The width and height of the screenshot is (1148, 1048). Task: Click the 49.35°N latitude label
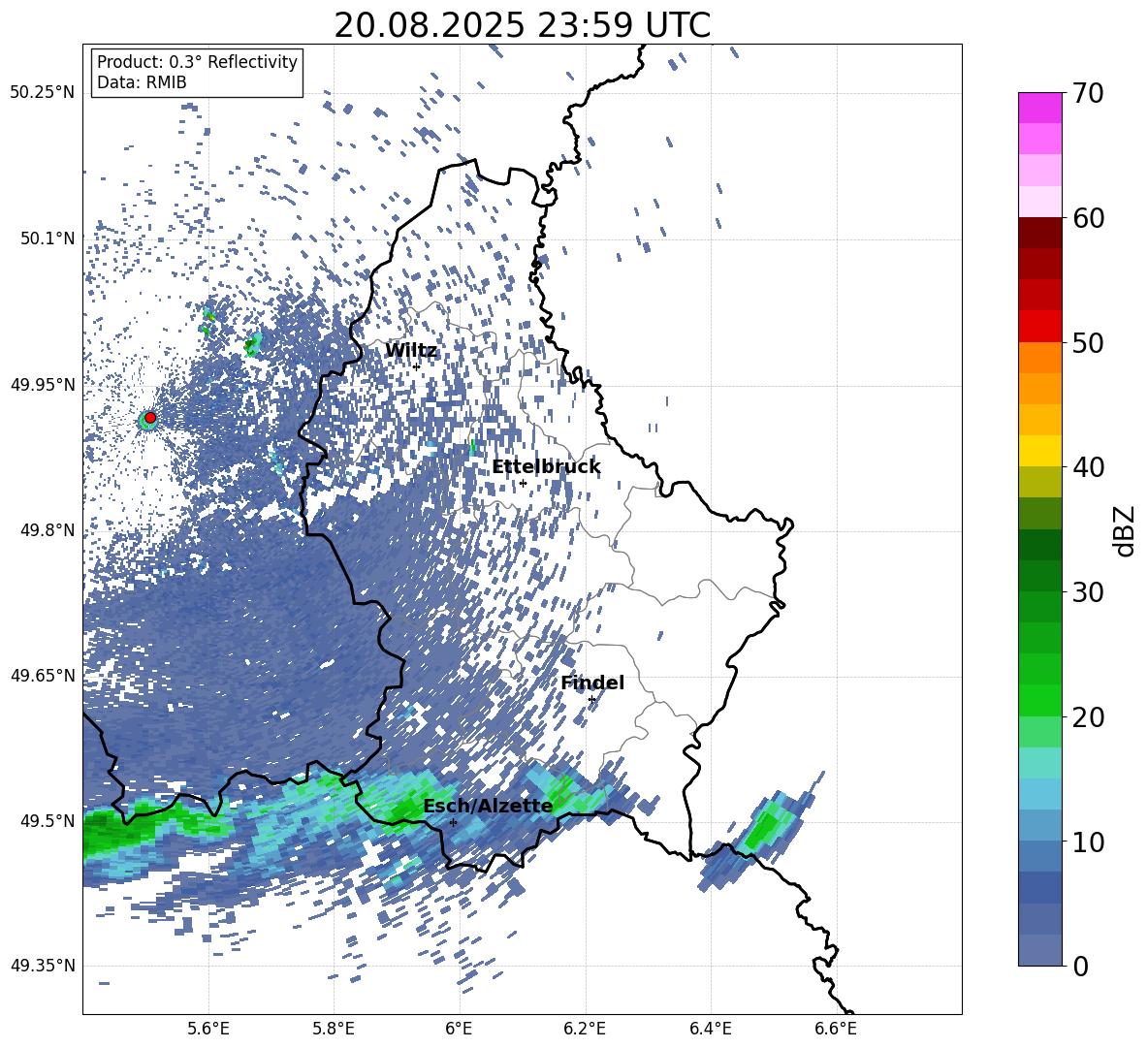click(43, 966)
